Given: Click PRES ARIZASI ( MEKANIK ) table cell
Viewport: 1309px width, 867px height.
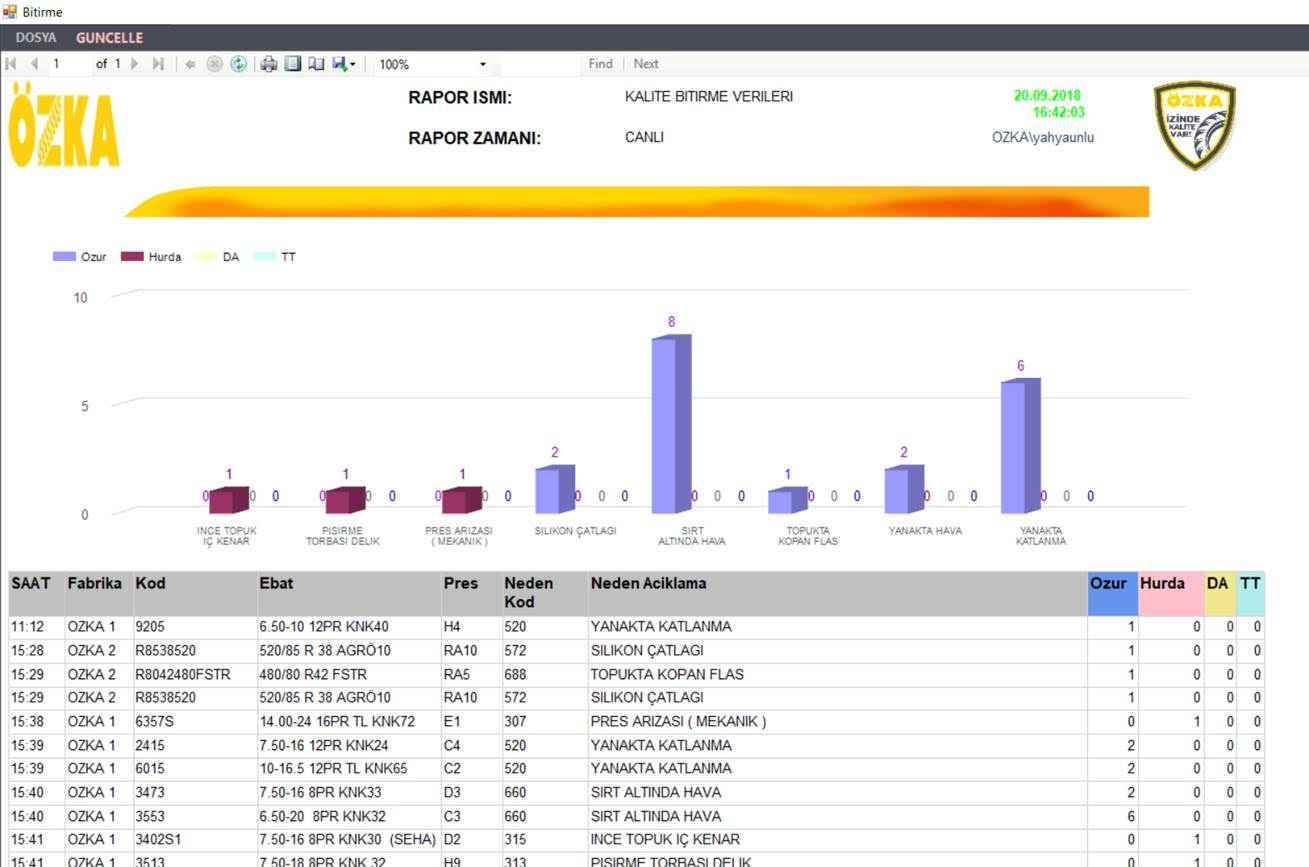Looking at the screenshot, I should (x=837, y=721).
